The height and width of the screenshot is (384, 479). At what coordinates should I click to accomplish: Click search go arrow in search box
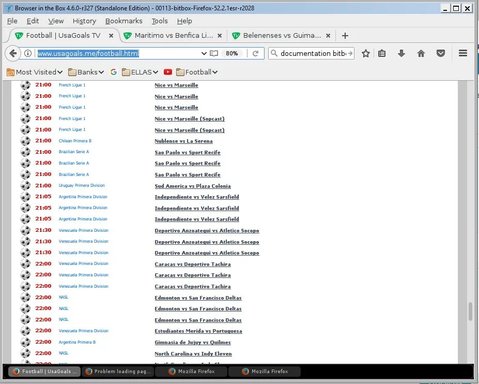pyautogui.click(x=350, y=53)
